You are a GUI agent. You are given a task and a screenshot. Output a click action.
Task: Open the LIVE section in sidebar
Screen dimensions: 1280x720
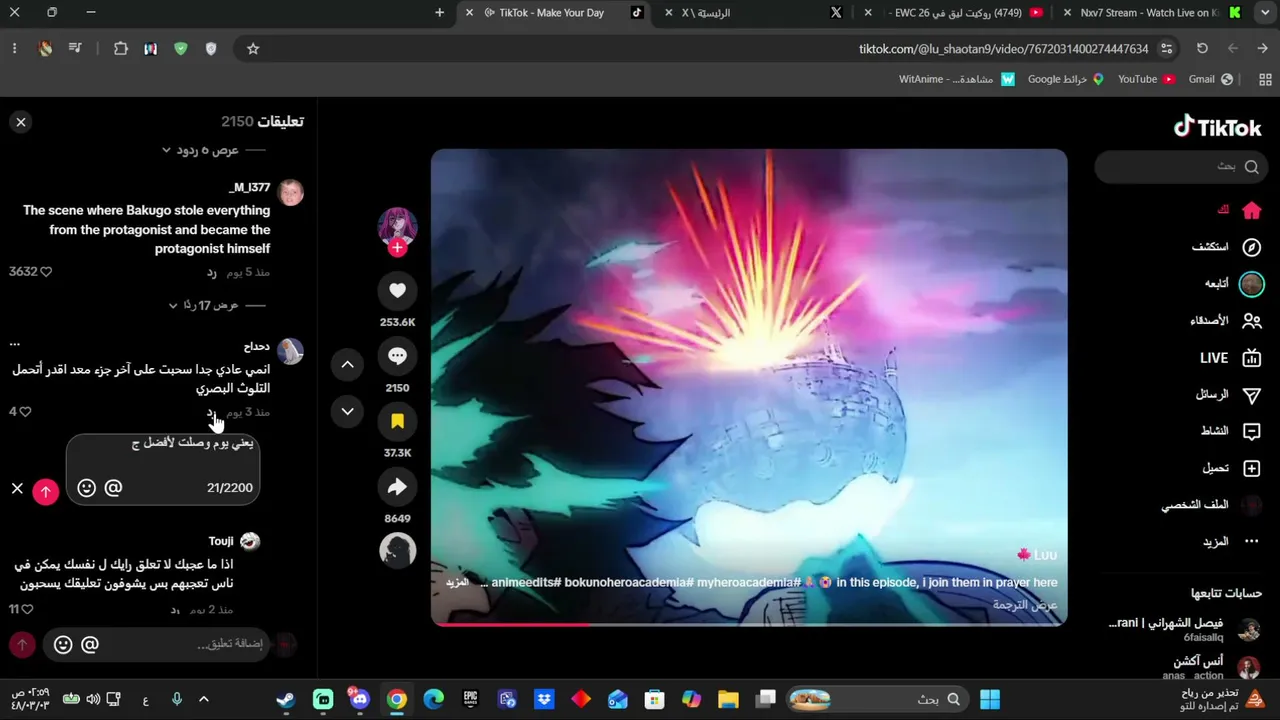1231,358
